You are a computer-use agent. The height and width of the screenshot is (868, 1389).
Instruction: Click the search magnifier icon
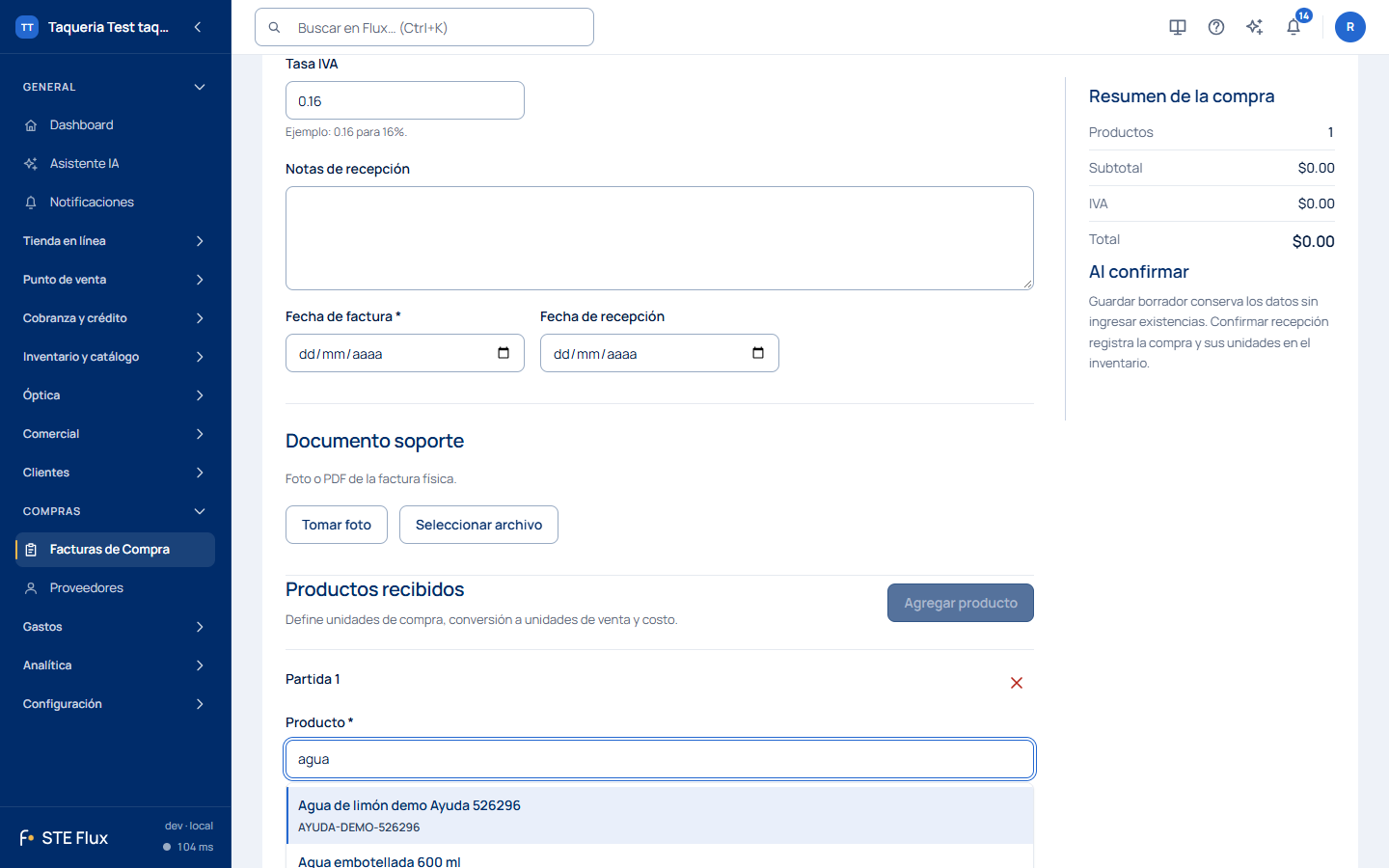(275, 28)
